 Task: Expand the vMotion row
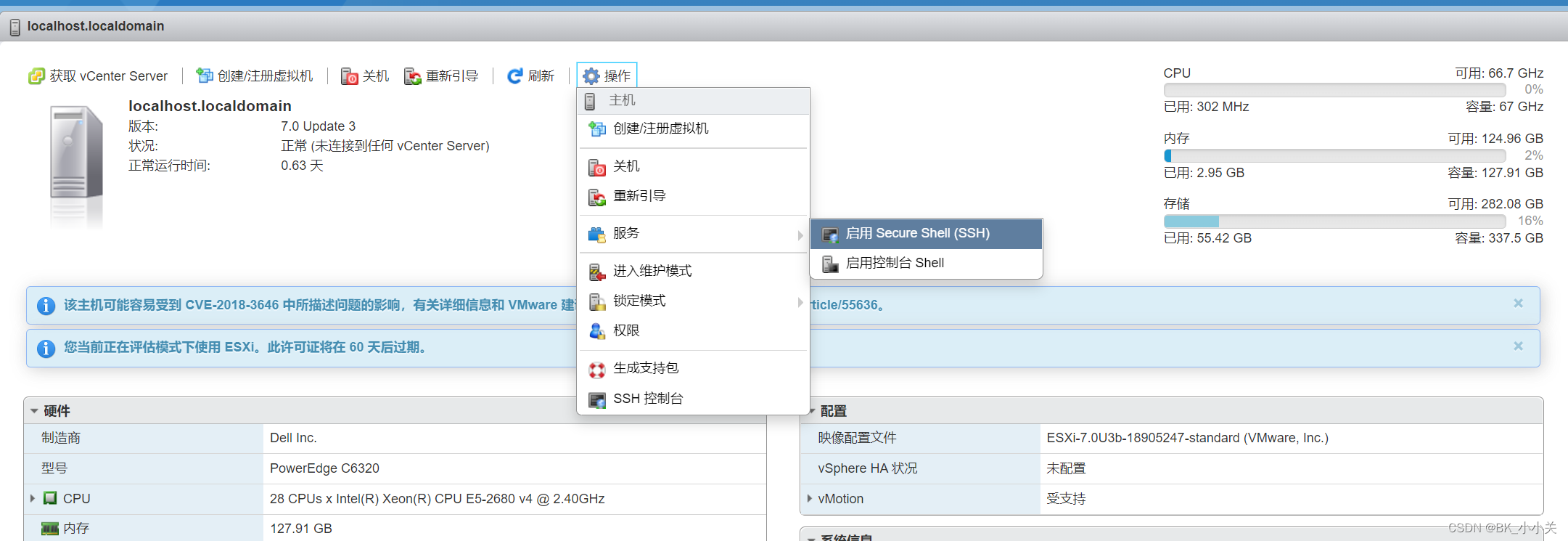coord(810,498)
